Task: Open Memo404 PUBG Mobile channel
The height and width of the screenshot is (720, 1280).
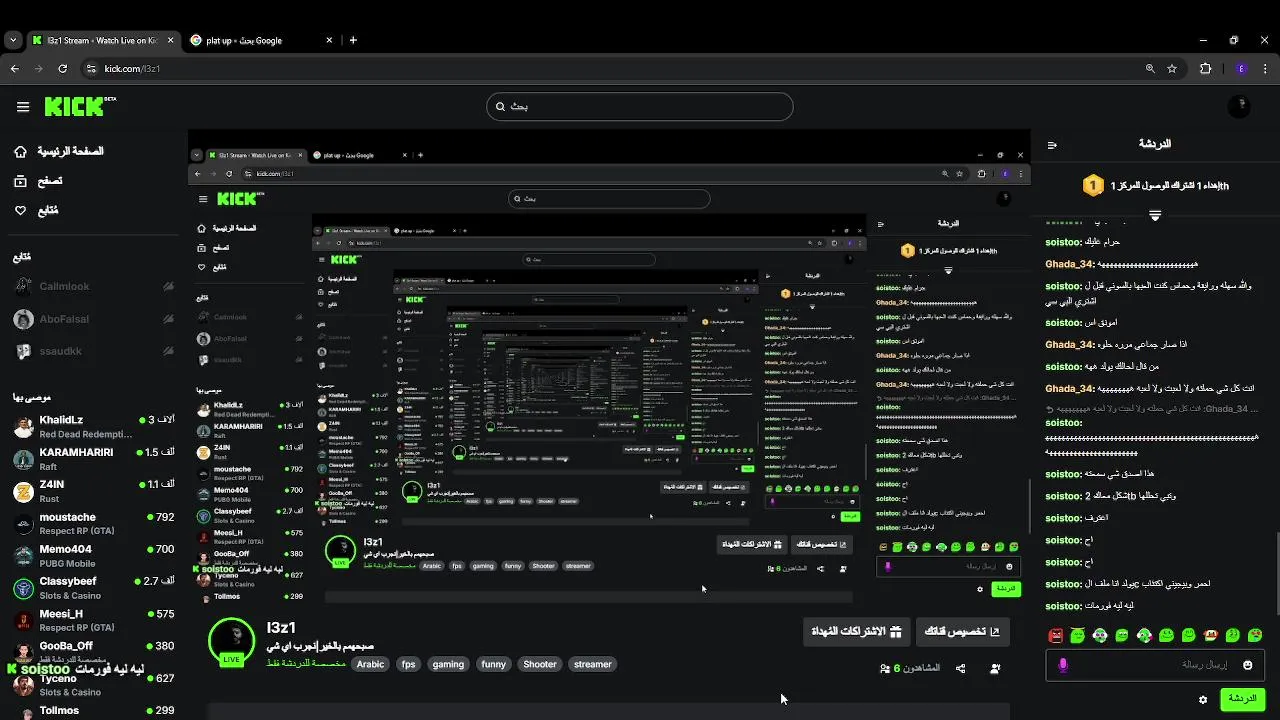Action: click(x=94, y=556)
